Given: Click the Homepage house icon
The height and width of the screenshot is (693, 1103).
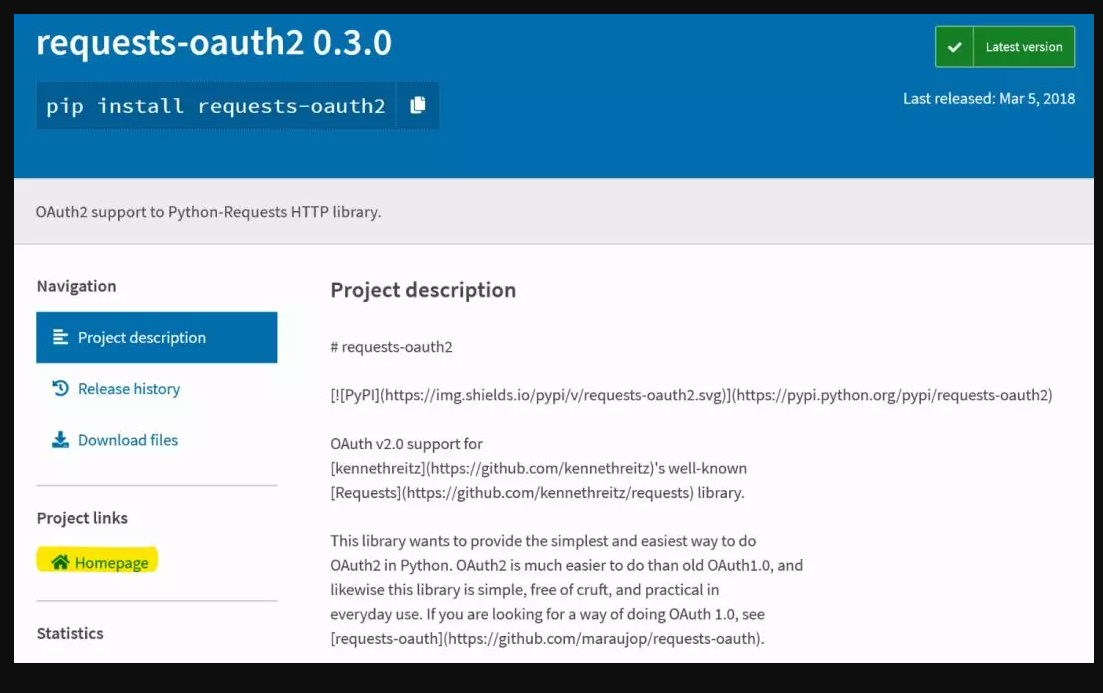Looking at the screenshot, I should (x=60, y=562).
